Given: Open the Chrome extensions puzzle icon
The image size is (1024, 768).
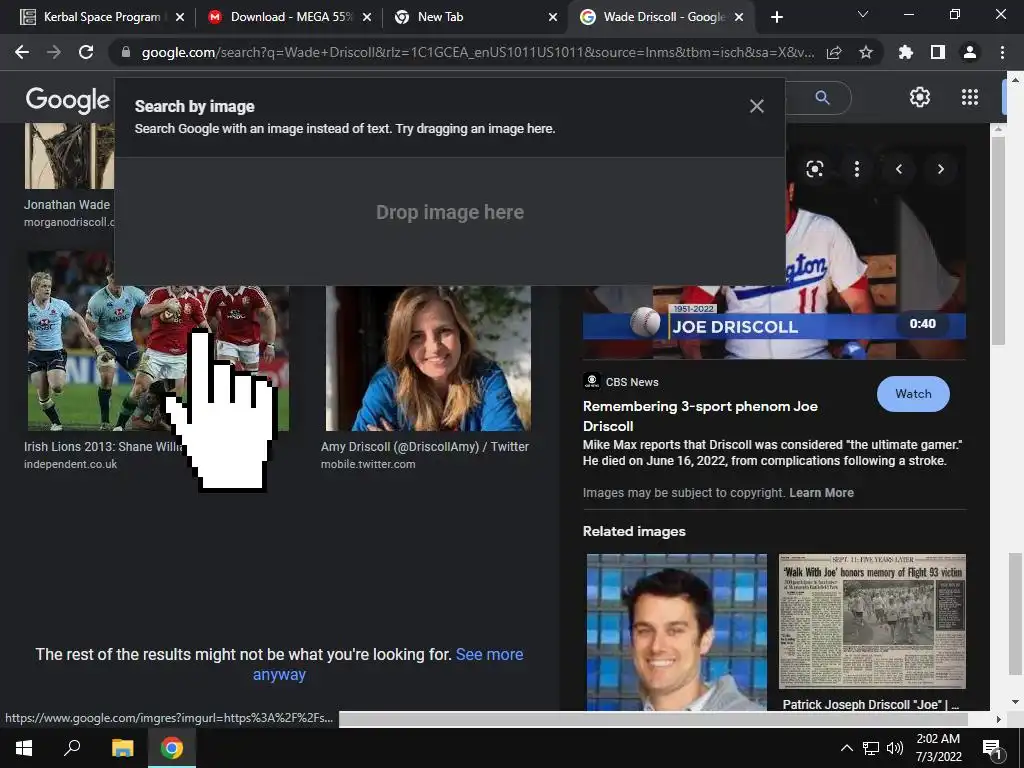Looking at the screenshot, I should click(x=906, y=52).
